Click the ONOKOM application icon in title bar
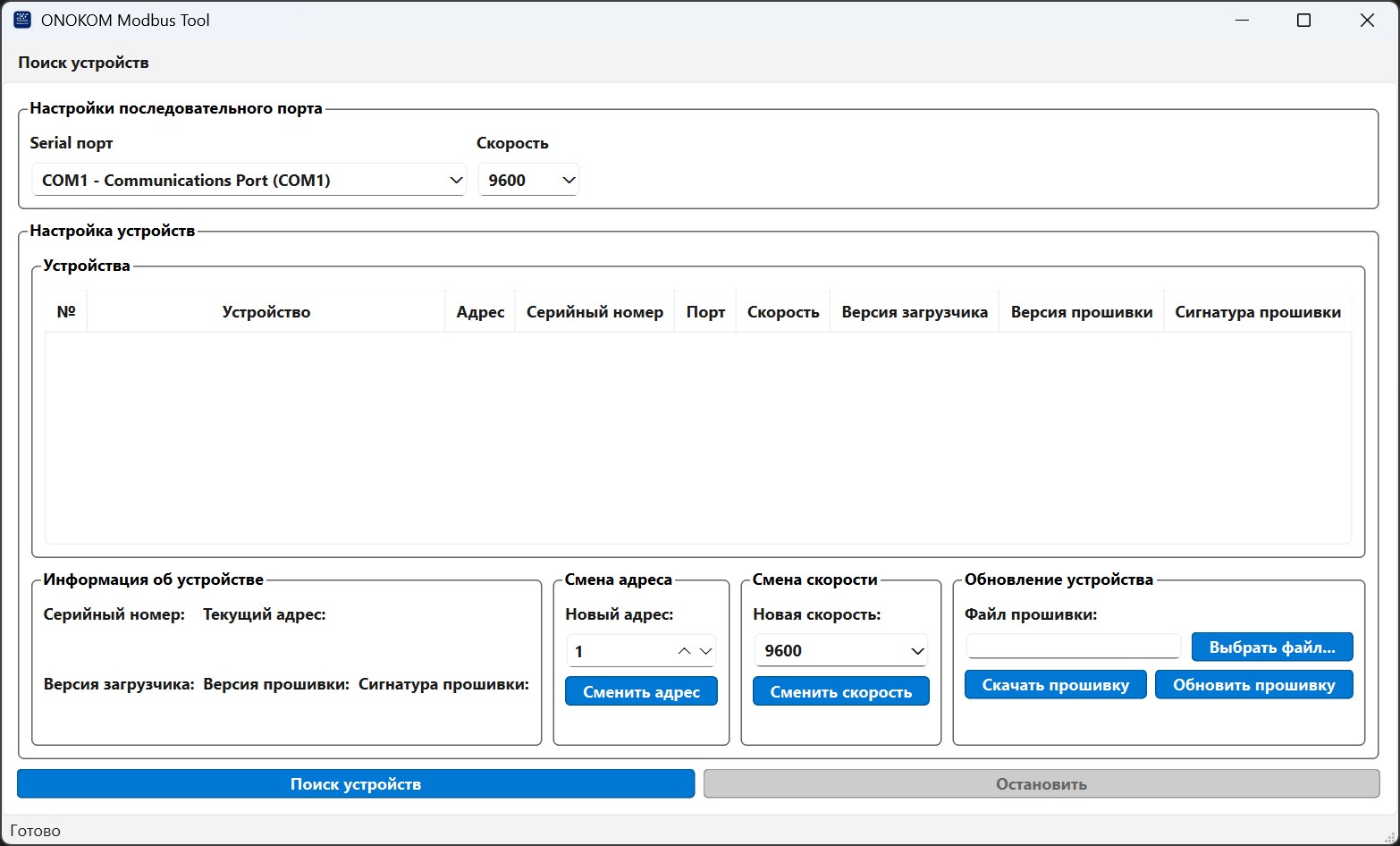Viewport: 1400px width, 846px height. 21,19
